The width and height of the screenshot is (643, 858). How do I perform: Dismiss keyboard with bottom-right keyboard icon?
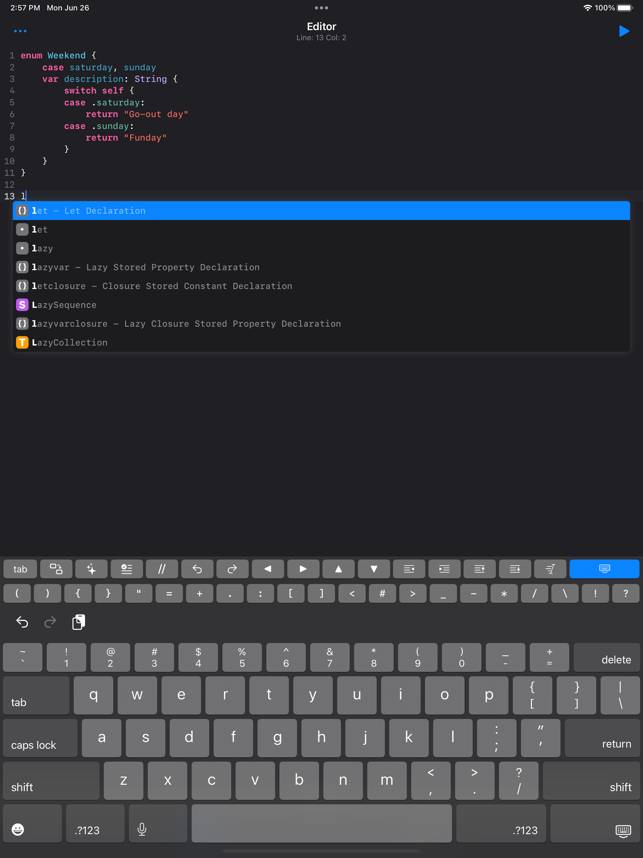pyautogui.click(x=595, y=823)
